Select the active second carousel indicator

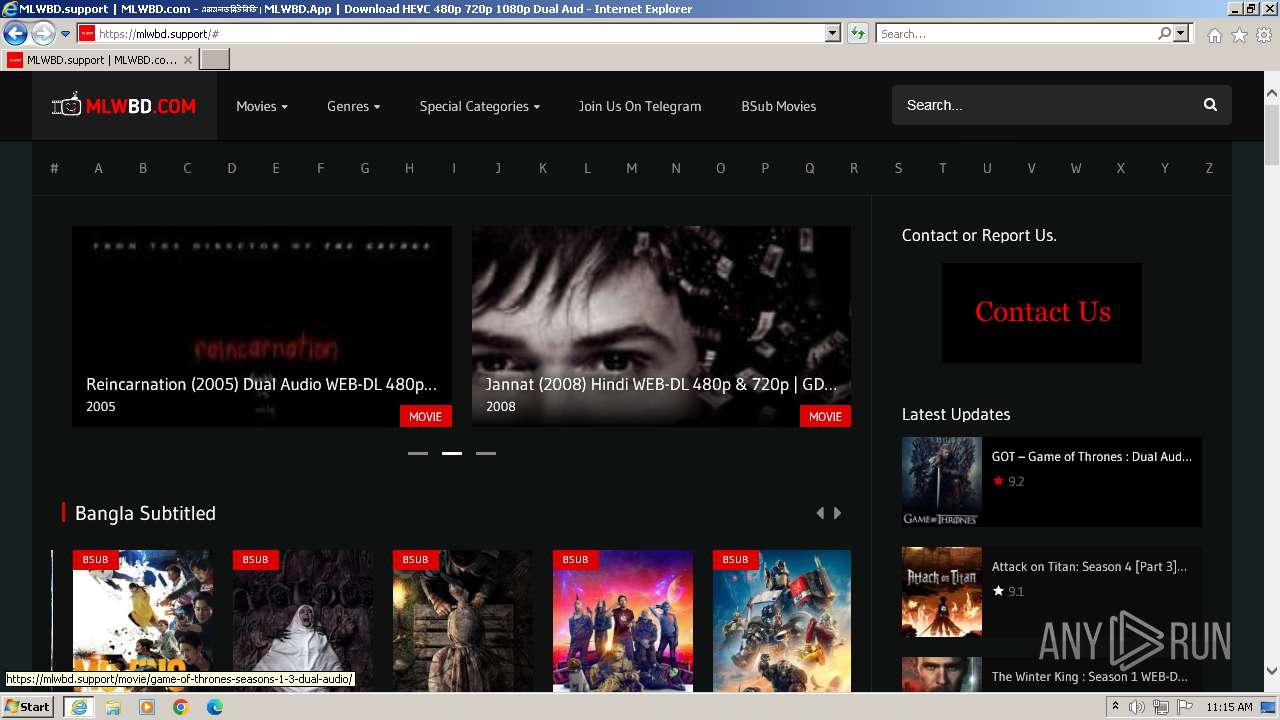pyautogui.click(x=452, y=453)
